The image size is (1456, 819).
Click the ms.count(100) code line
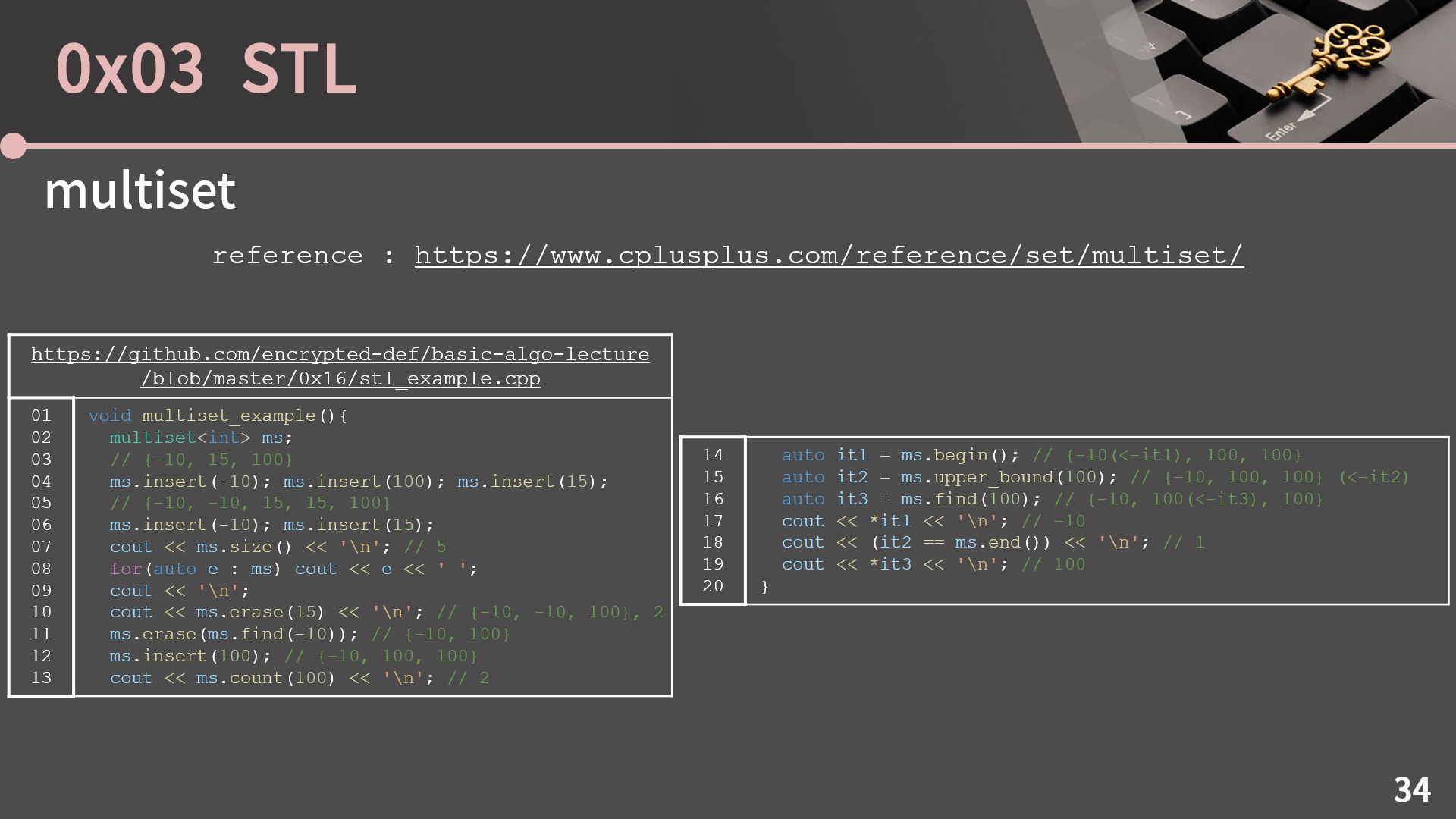pyautogui.click(x=300, y=678)
